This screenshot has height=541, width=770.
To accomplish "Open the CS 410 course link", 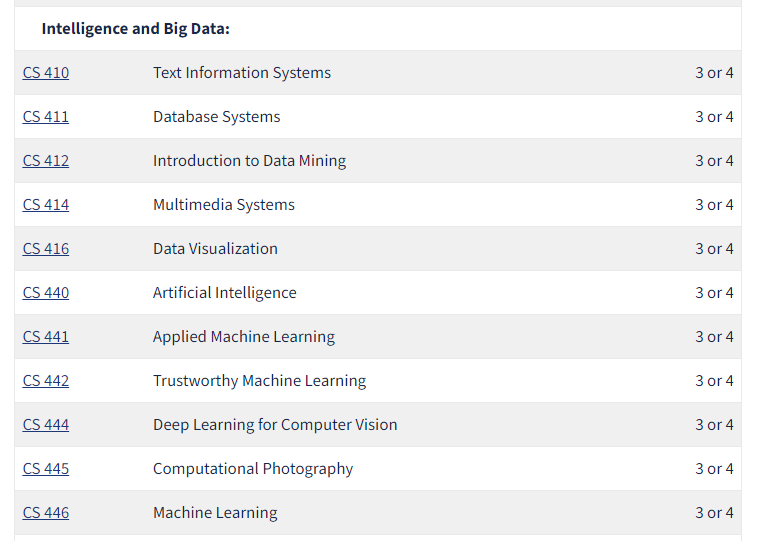I will coord(46,73).
